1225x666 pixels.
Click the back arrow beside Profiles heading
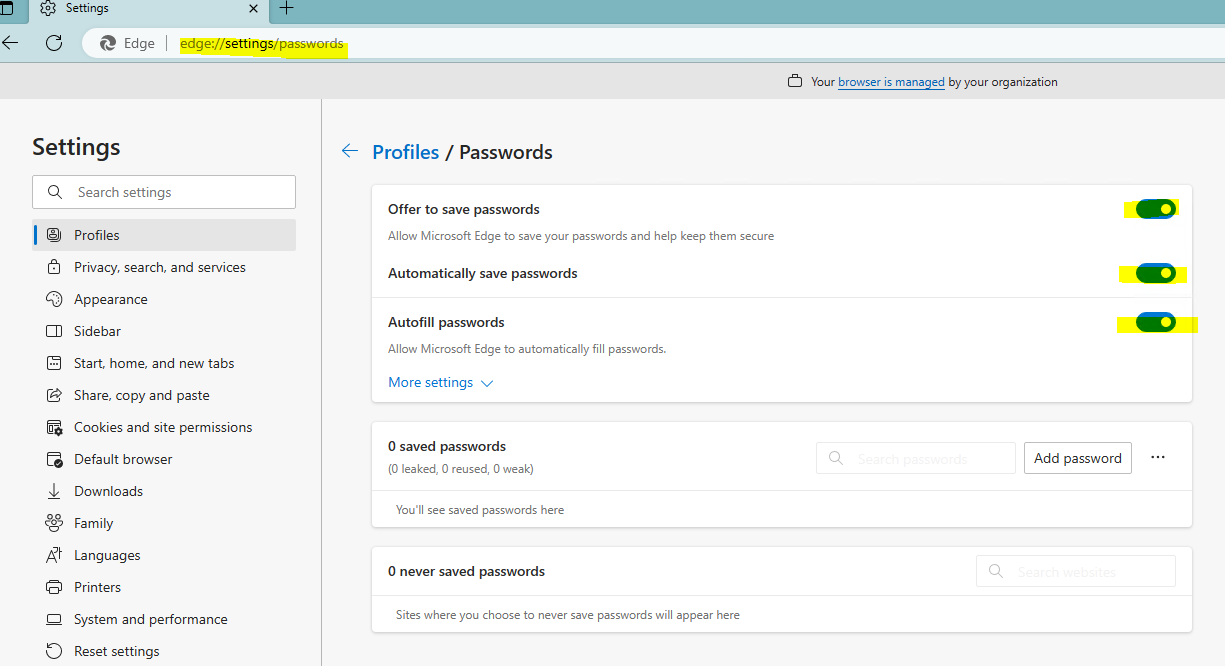(x=349, y=151)
